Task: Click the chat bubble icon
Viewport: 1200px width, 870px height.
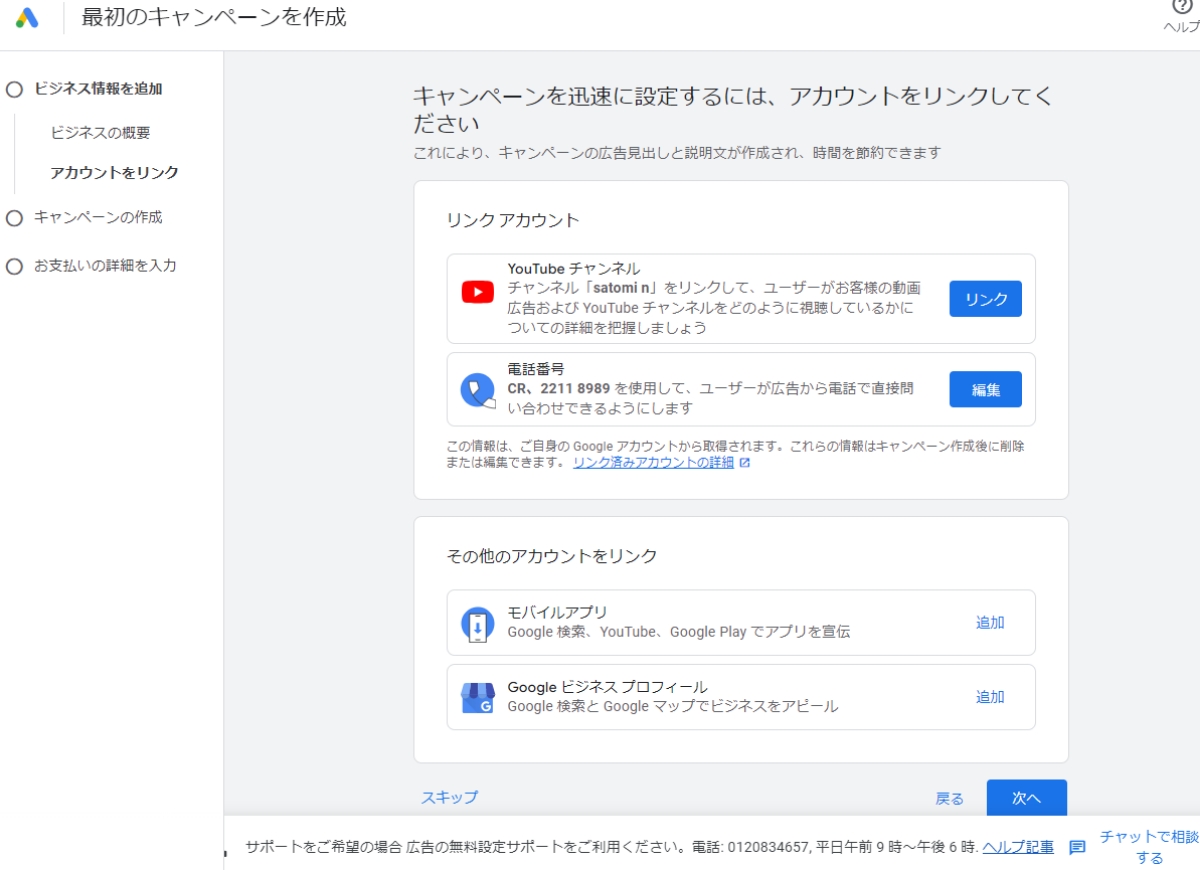Action: 1077,848
